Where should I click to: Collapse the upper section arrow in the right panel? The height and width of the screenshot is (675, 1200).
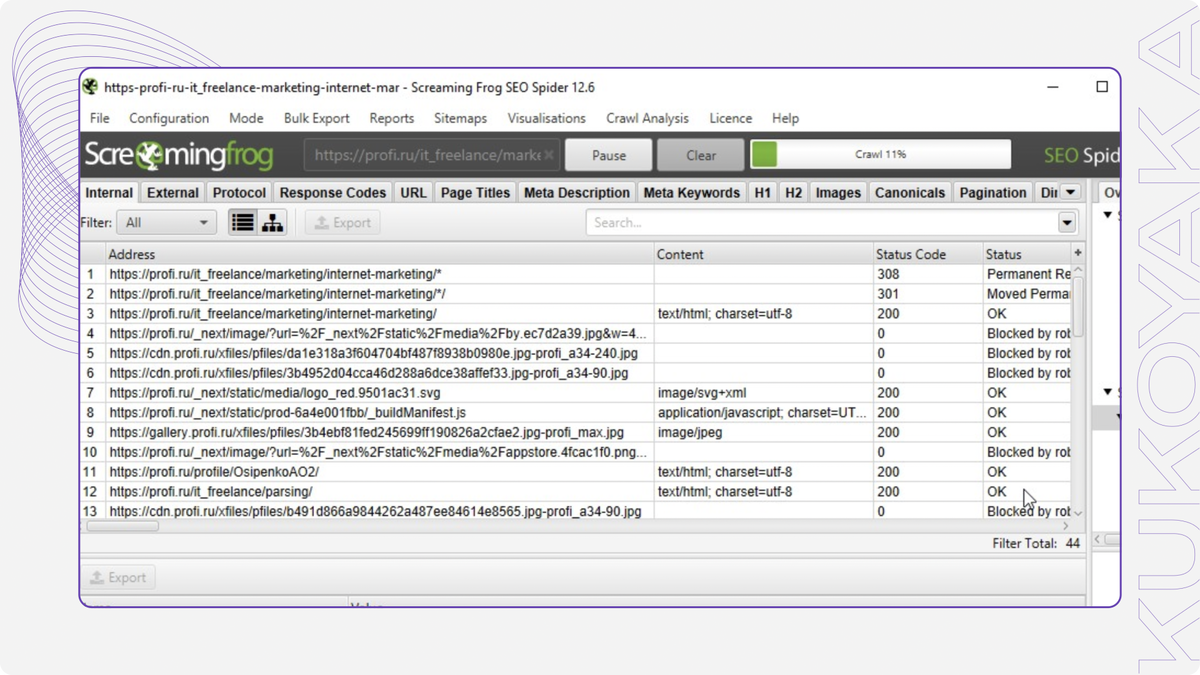pos(1108,215)
